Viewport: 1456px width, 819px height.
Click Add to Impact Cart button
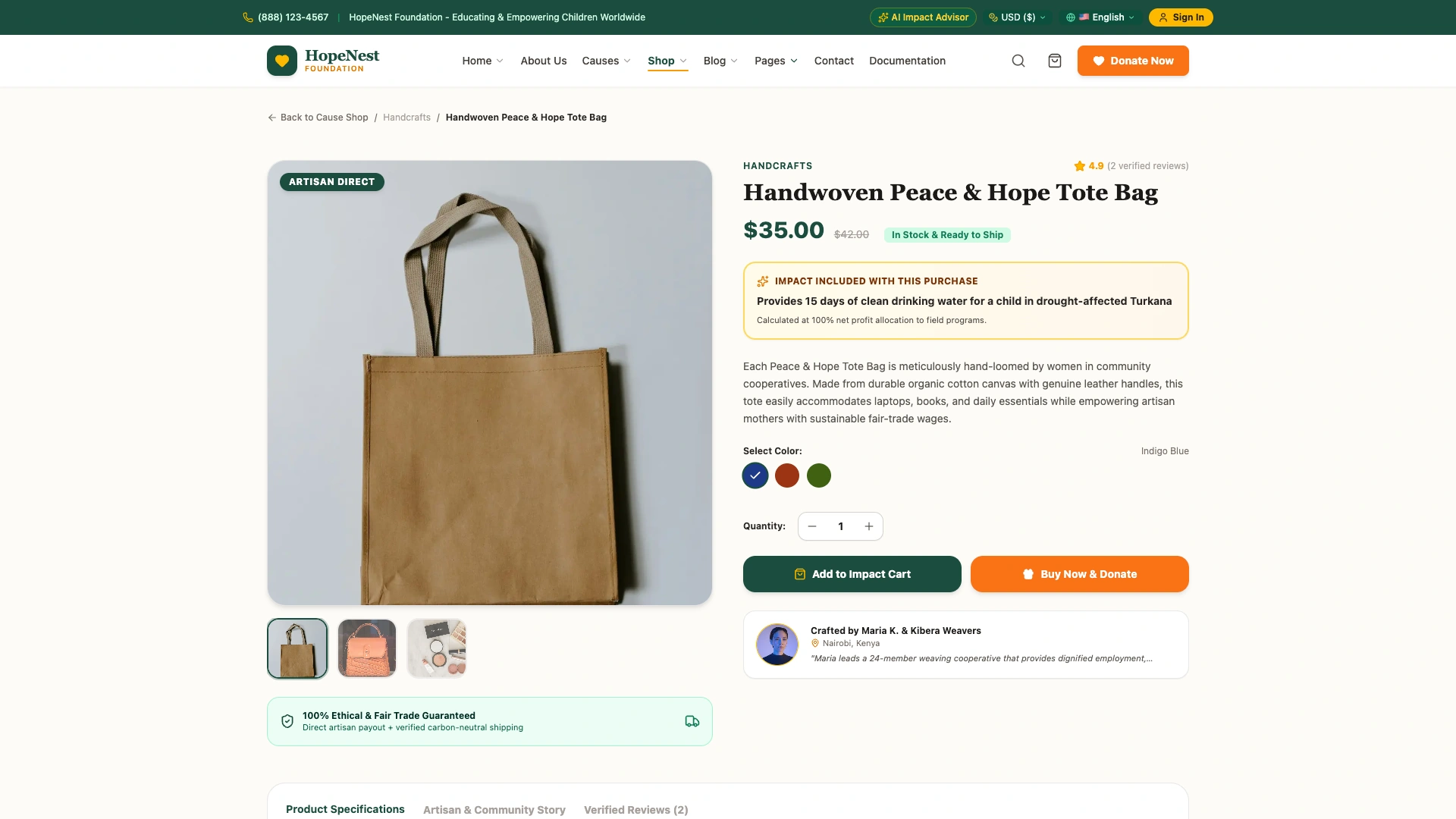[852, 574]
